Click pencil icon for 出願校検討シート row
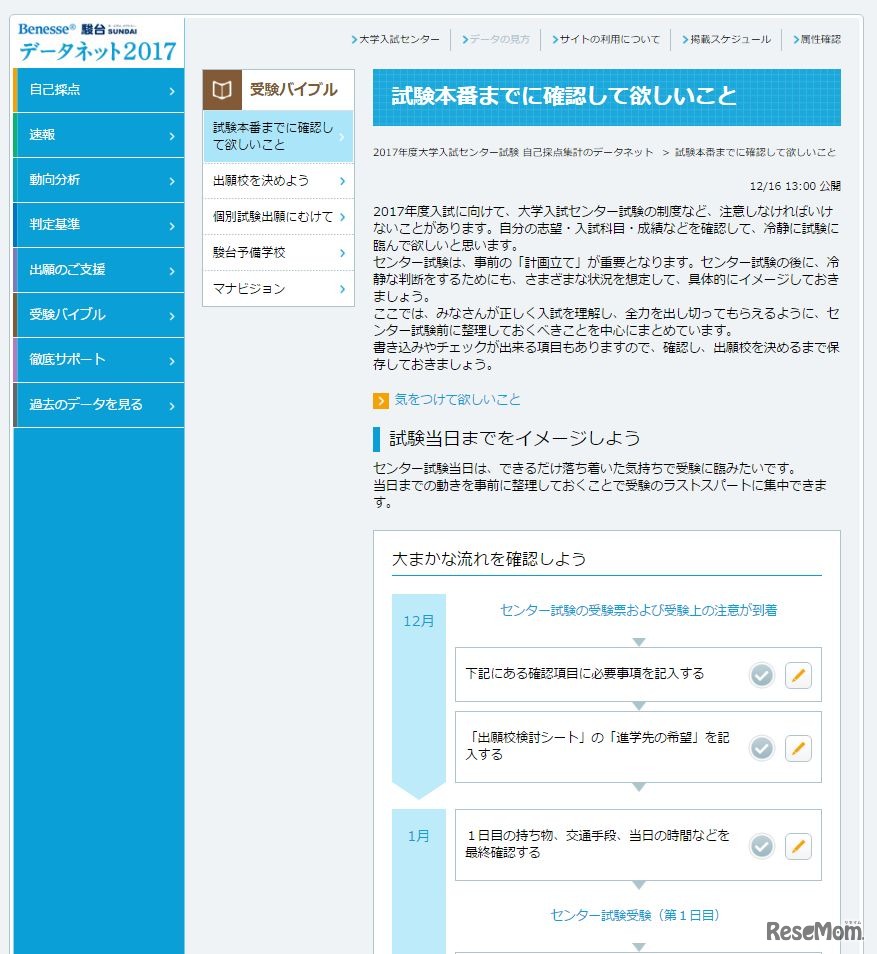The image size is (877, 954). 798,748
